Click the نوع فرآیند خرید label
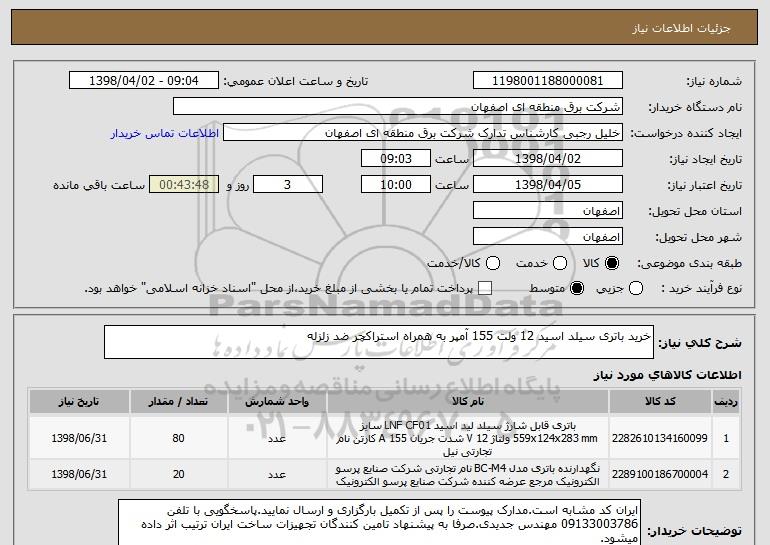This screenshot has width=770, height=545. pos(701,289)
